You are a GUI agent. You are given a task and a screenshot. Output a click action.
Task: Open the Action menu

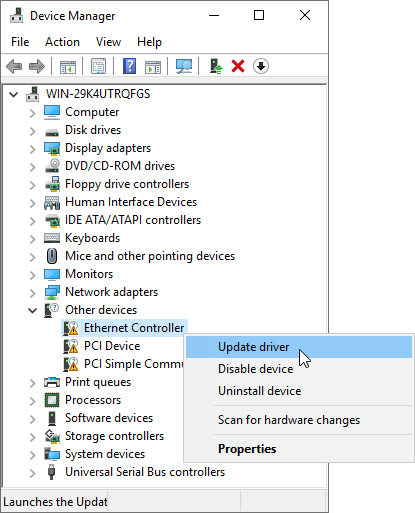[62, 42]
